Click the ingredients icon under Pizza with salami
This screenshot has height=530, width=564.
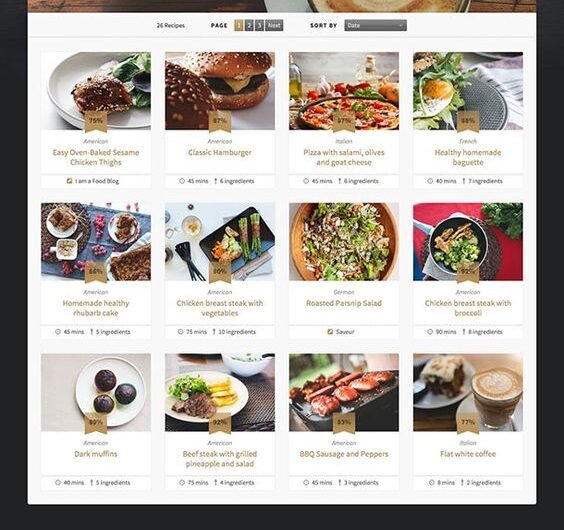pyautogui.click(x=340, y=181)
